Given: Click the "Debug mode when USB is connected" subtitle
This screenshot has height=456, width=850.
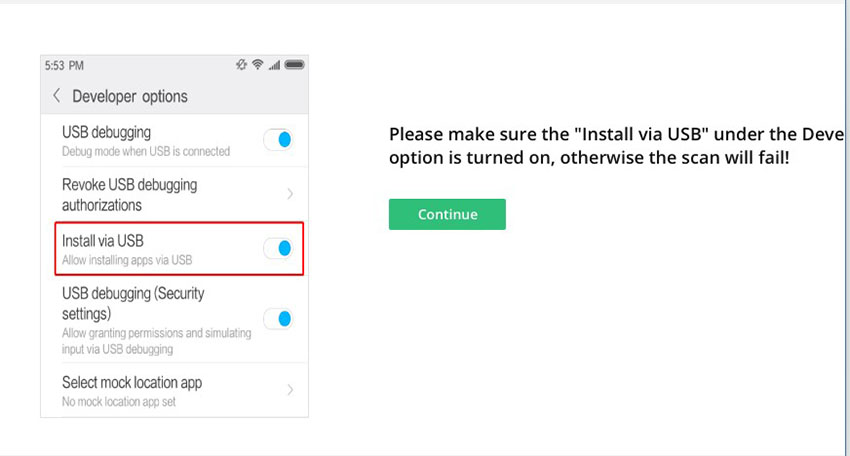Looking at the screenshot, I should coord(146,151).
